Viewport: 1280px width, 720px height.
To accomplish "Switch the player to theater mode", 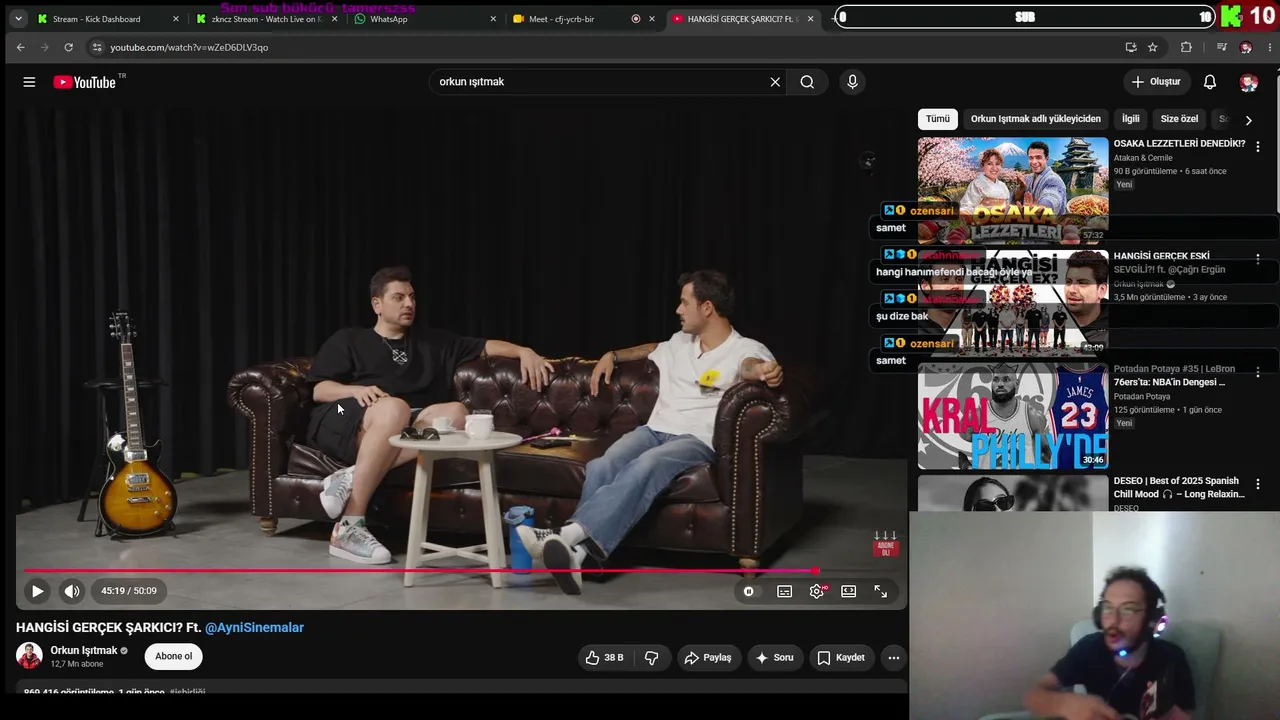I will [x=849, y=591].
